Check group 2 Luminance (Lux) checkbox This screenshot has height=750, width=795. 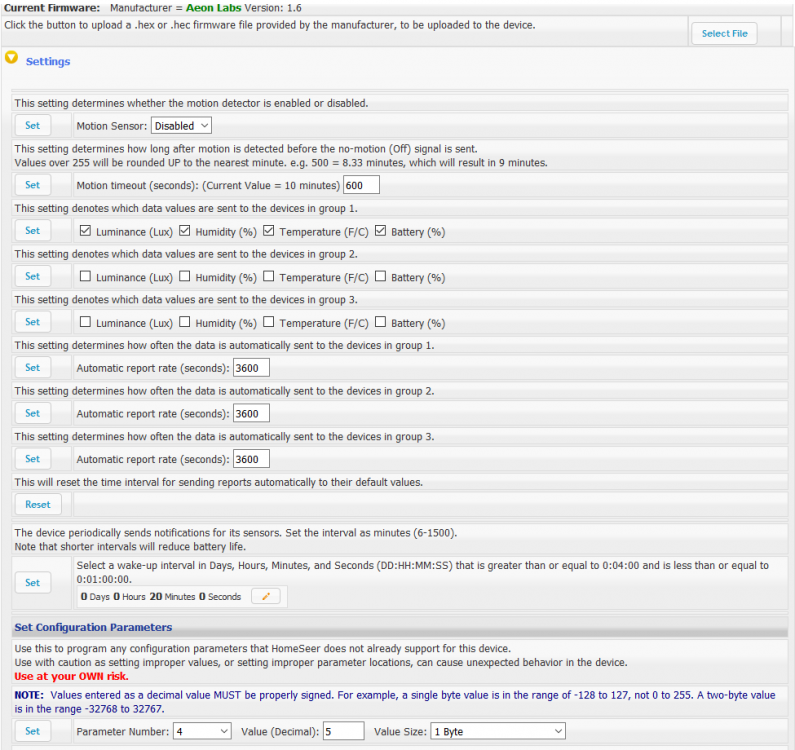[x=85, y=277]
